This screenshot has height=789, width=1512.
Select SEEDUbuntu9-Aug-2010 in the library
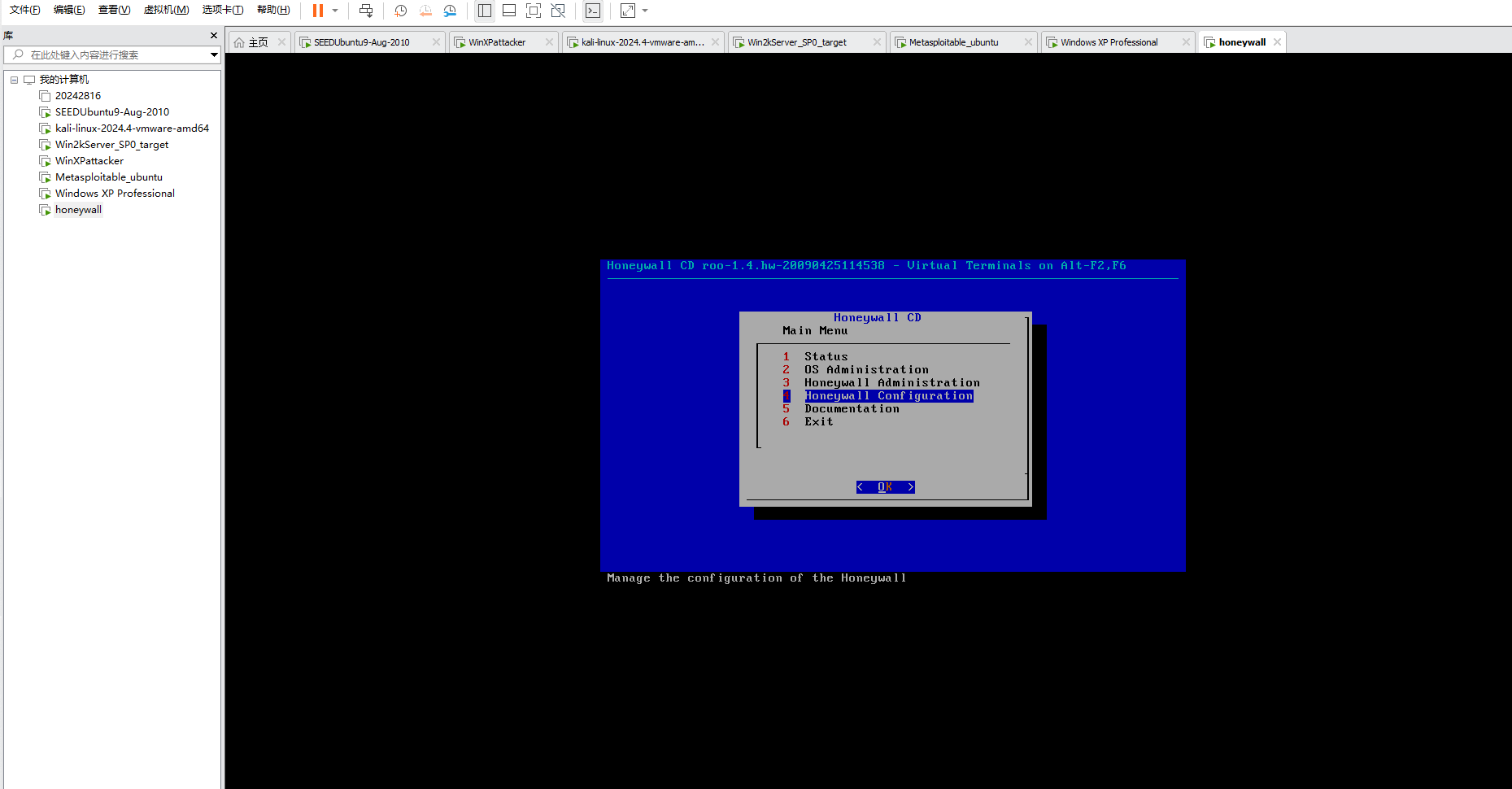click(x=112, y=112)
